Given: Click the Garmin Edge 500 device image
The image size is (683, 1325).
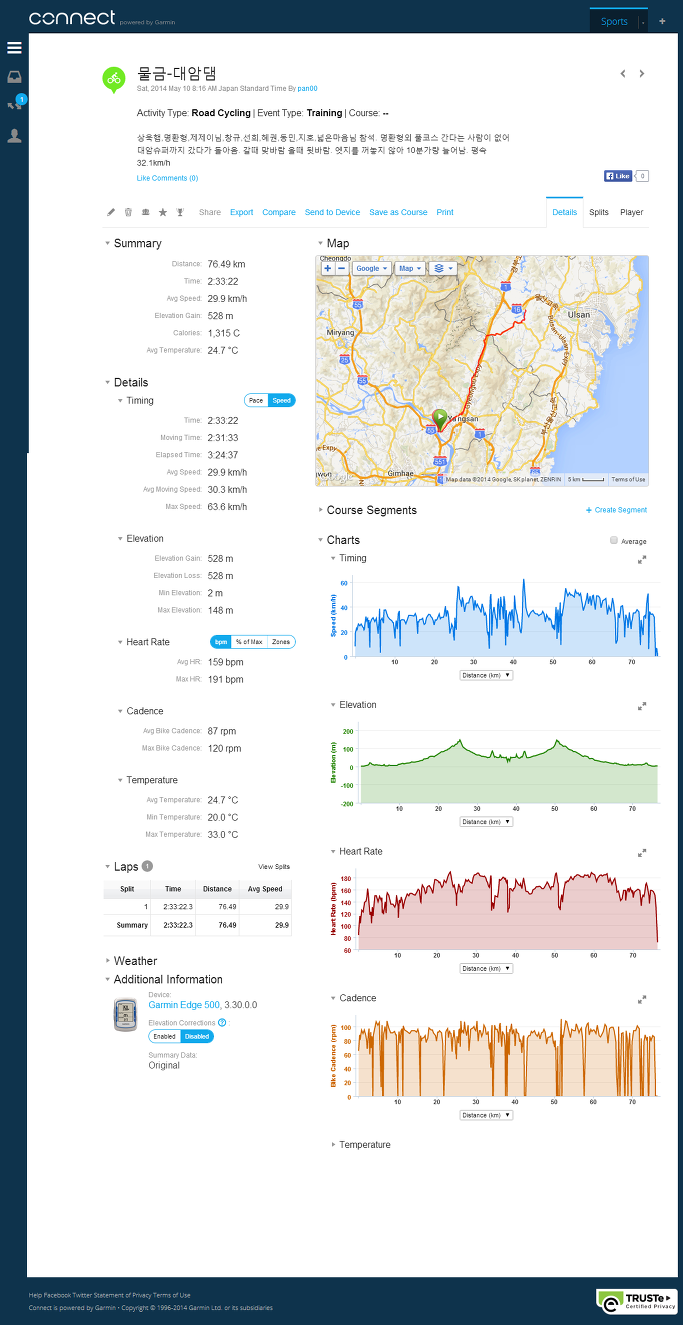Looking at the screenshot, I should 125,1013.
